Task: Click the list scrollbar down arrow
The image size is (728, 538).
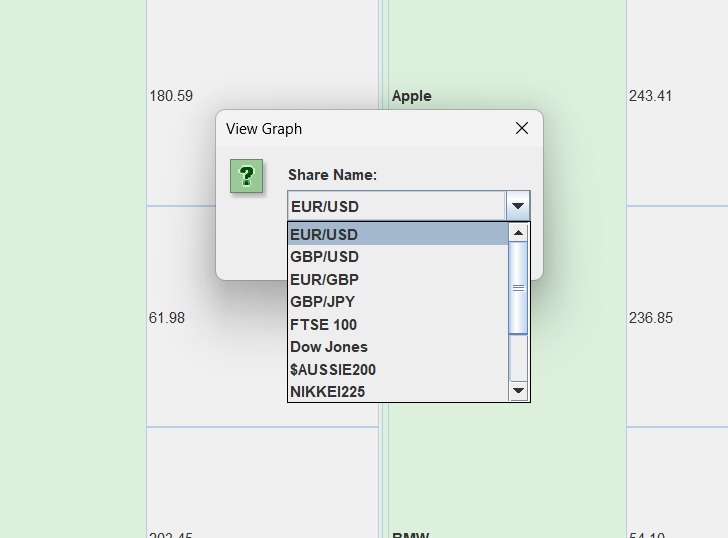Action: 518,390
